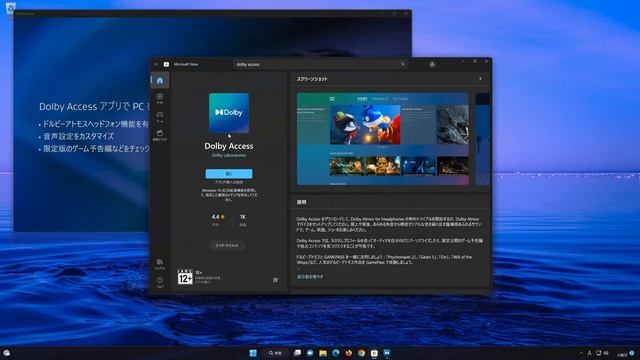Open the partially visible second screenshot
Screen dimensions: 640x360
(x=482, y=139)
